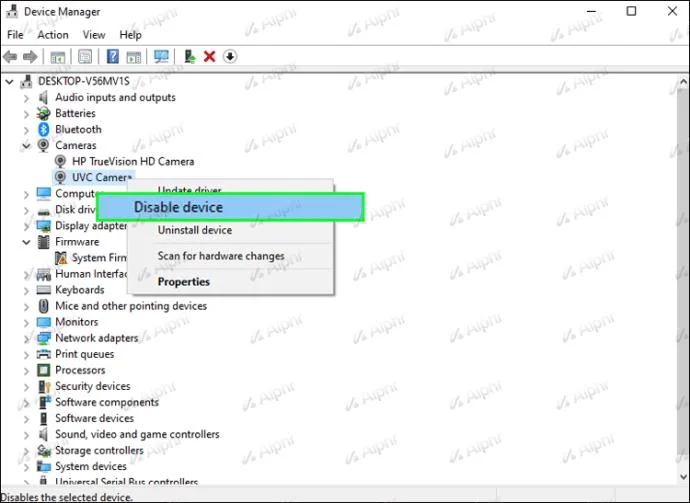Open the Action menu
Viewport: 690px width, 503px height.
(53, 35)
